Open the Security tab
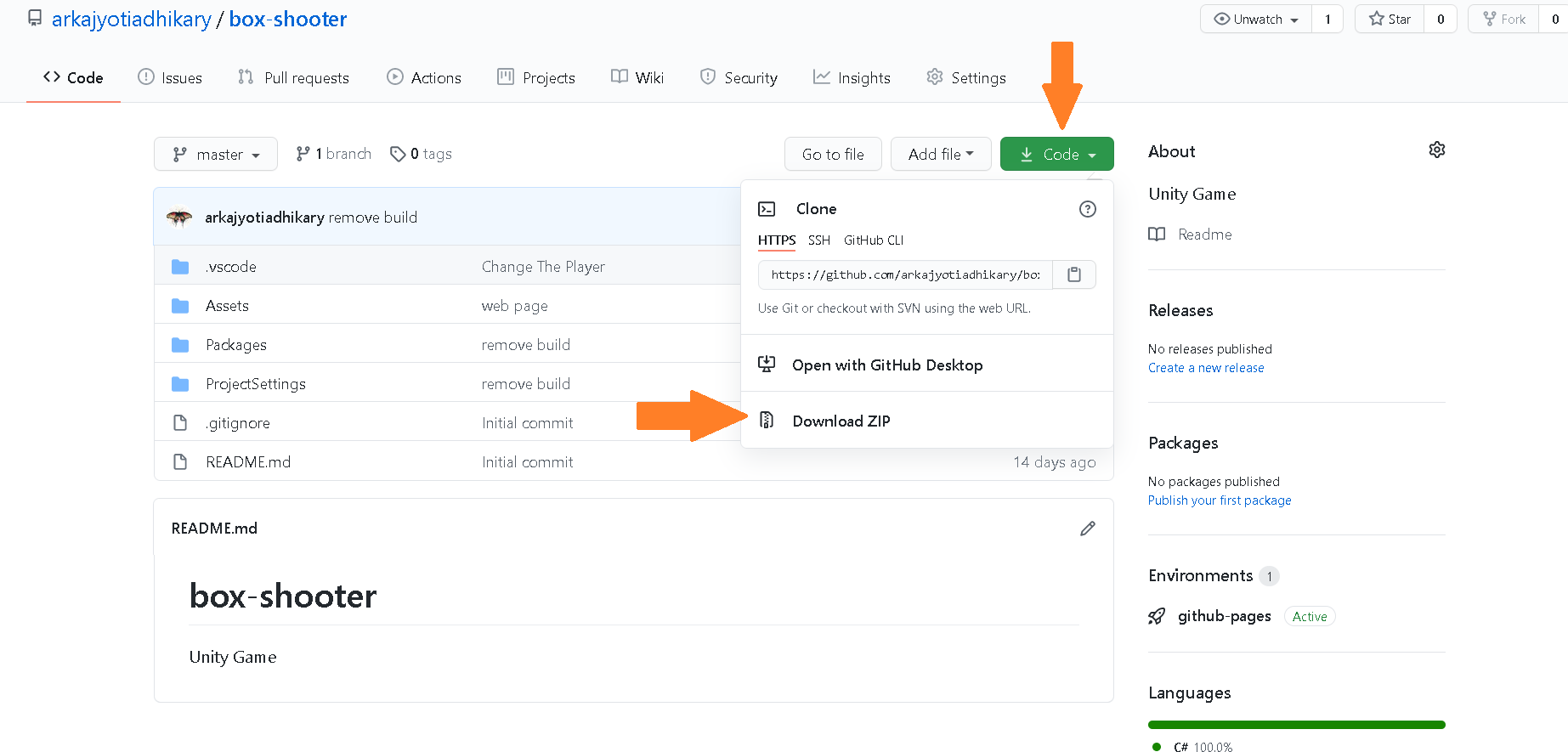This screenshot has width=1568, height=752. pyautogui.click(x=739, y=77)
